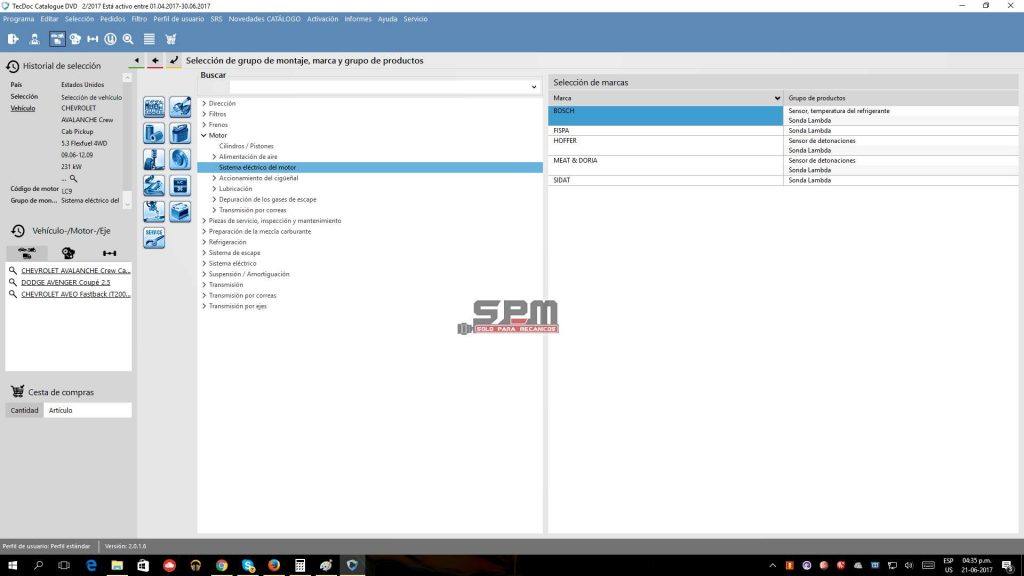Switch to the engine history tab icon
The width and height of the screenshot is (1024, 576).
coord(68,253)
